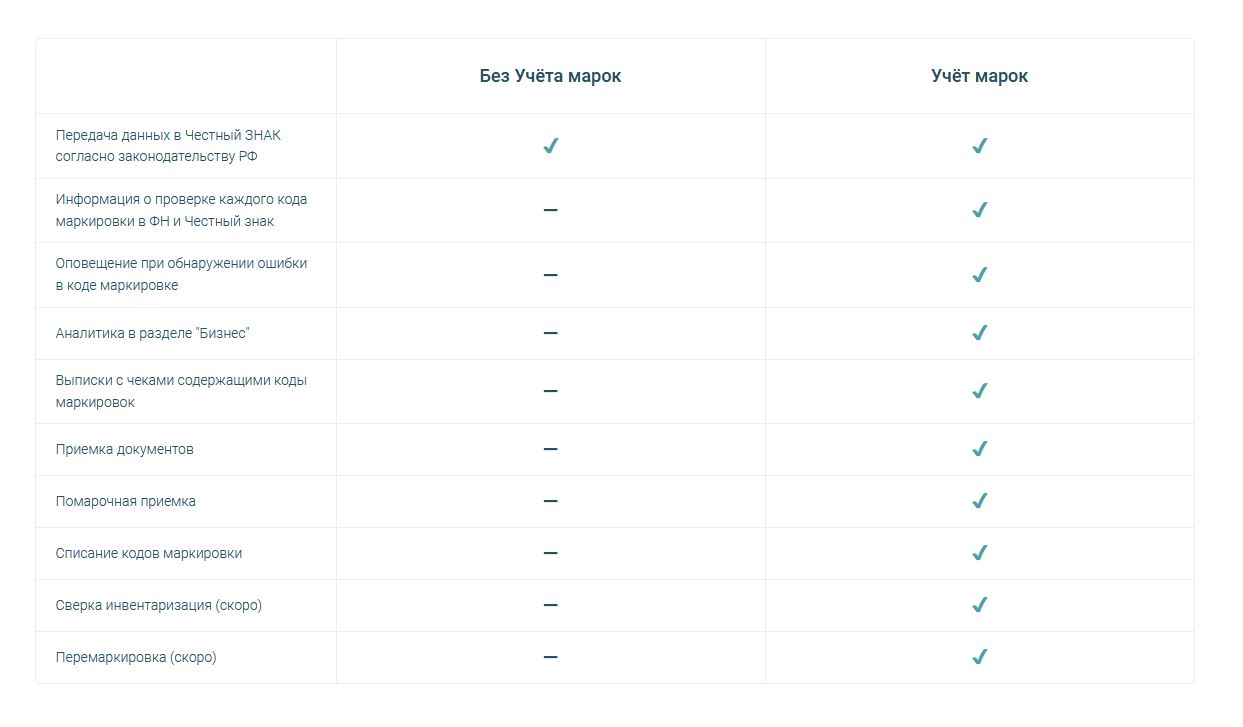The width and height of the screenshot is (1243, 727).
Task: Click the Сверка инвентаризация (скоро) label
Action: [x=159, y=605]
